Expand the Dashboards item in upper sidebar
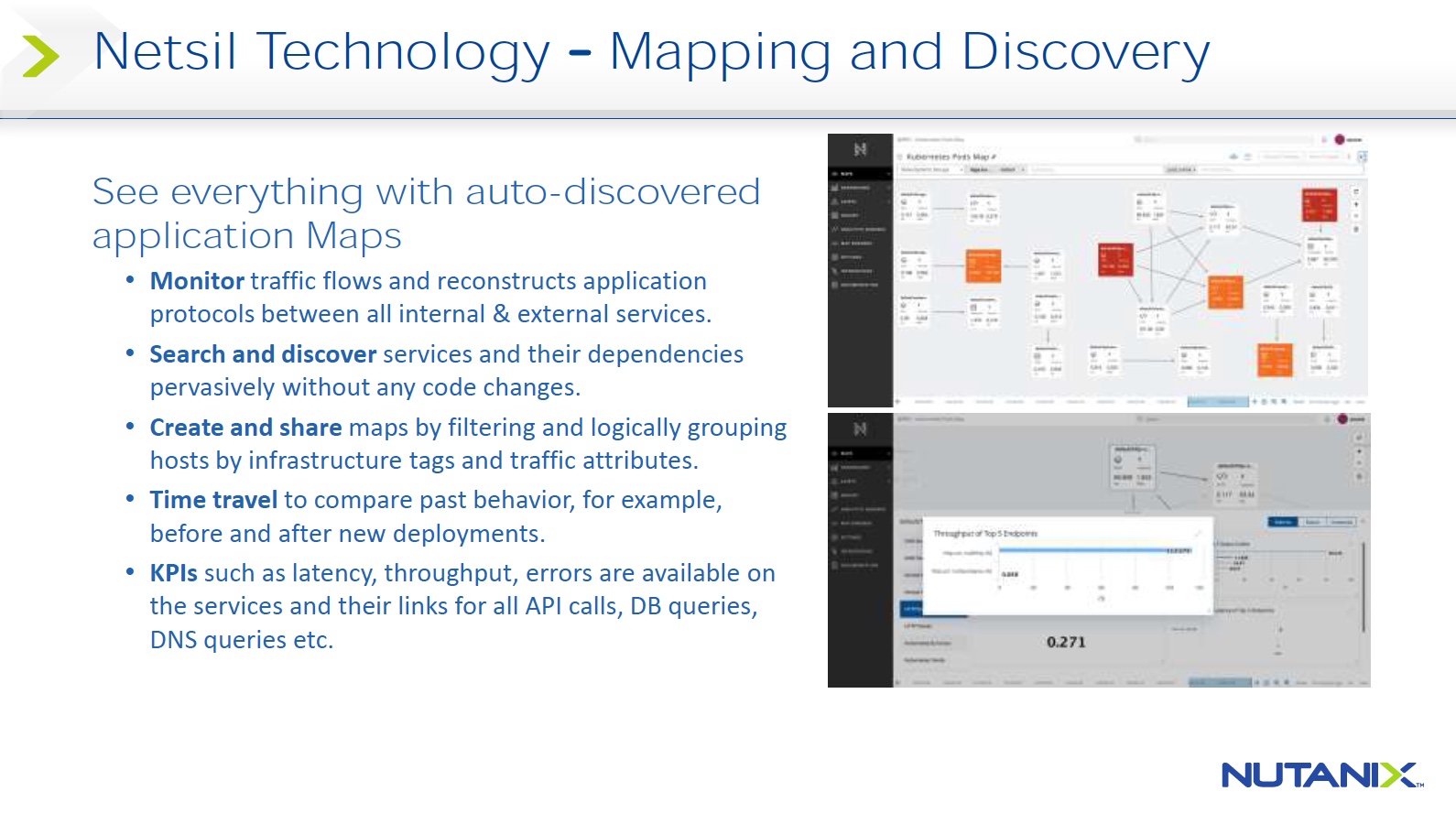 pyautogui.click(x=860, y=188)
